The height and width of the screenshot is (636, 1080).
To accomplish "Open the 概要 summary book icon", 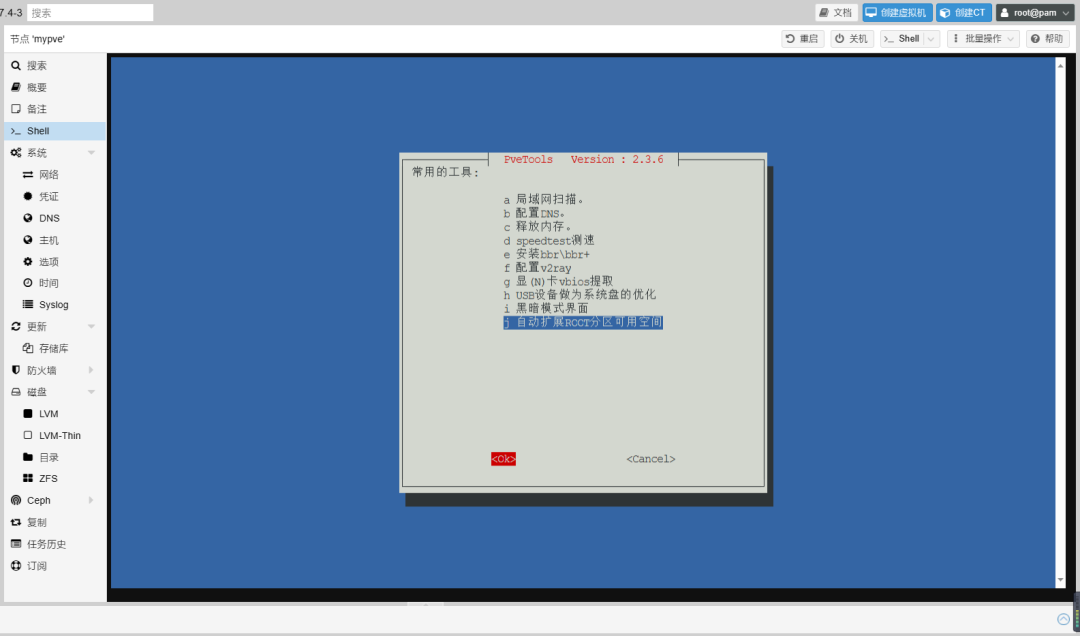I will pyautogui.click(x=16, y=87).
